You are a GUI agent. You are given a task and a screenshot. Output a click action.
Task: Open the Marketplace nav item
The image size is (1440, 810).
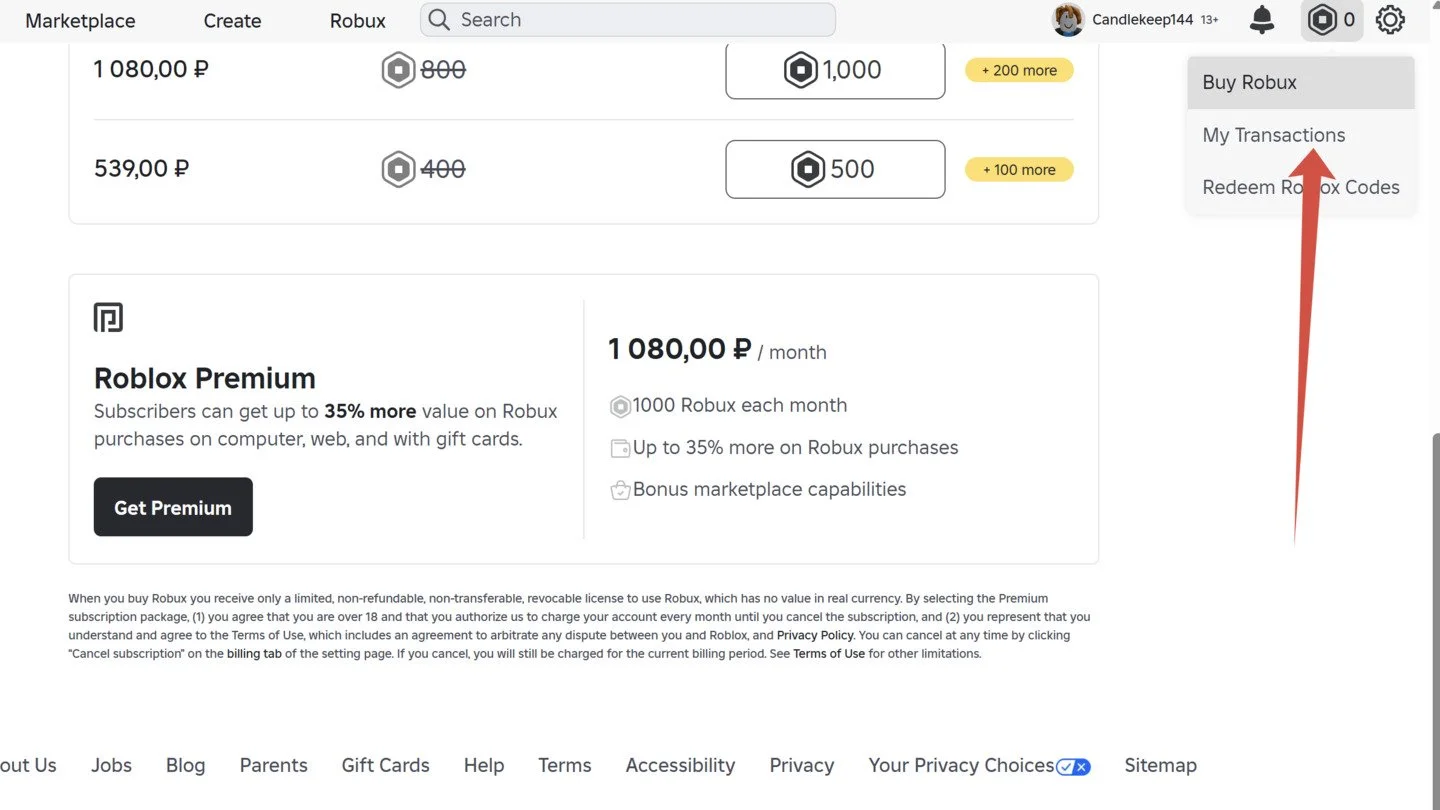[80, 21]
